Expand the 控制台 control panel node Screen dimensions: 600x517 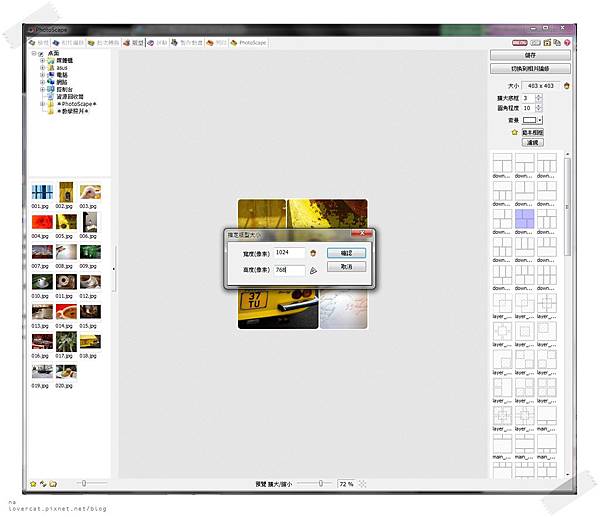pyautogui.click(x=42, y=89)
